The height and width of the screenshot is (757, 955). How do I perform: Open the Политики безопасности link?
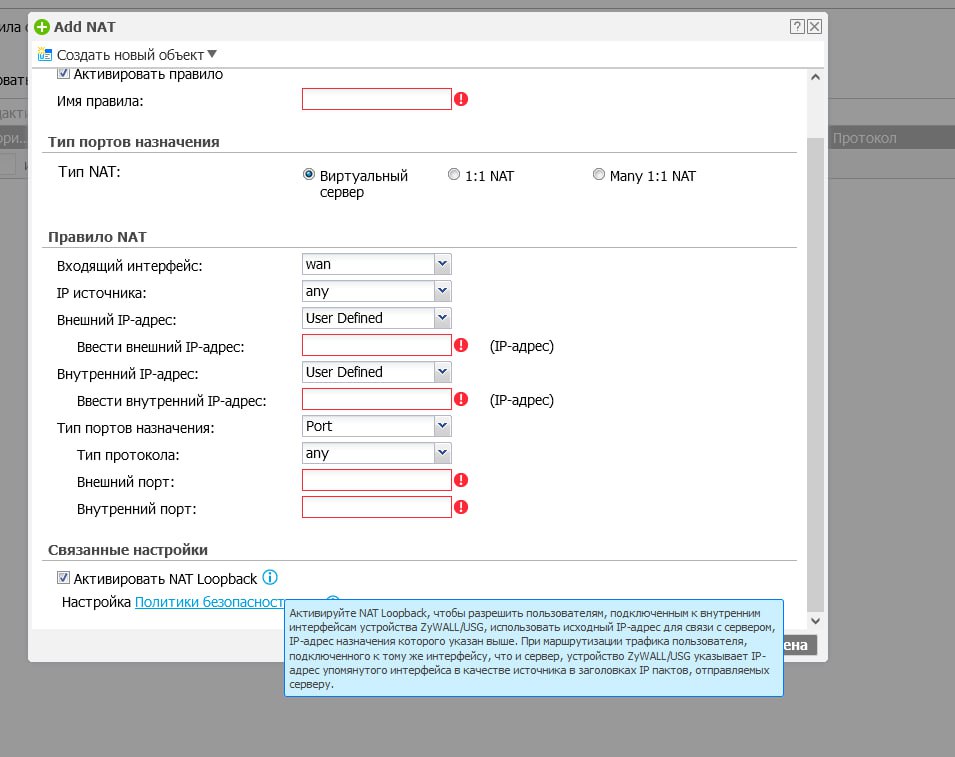coord(210,602)
